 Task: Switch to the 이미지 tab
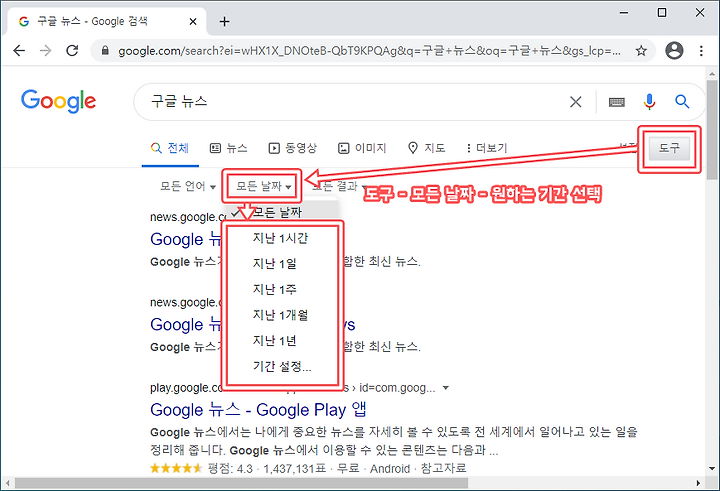362,148
